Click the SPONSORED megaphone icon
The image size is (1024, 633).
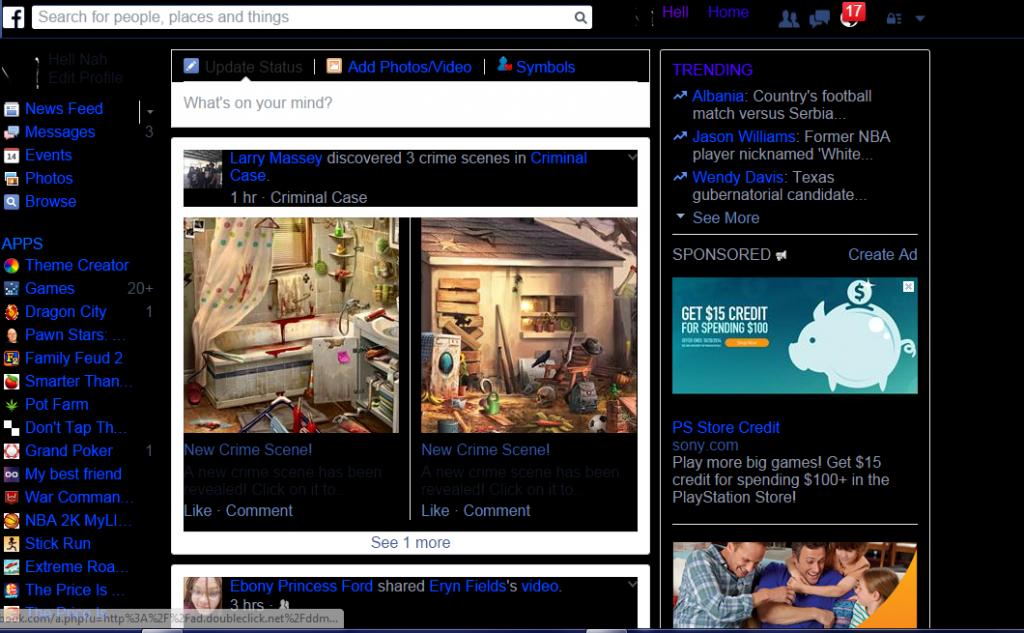(781, 255)
